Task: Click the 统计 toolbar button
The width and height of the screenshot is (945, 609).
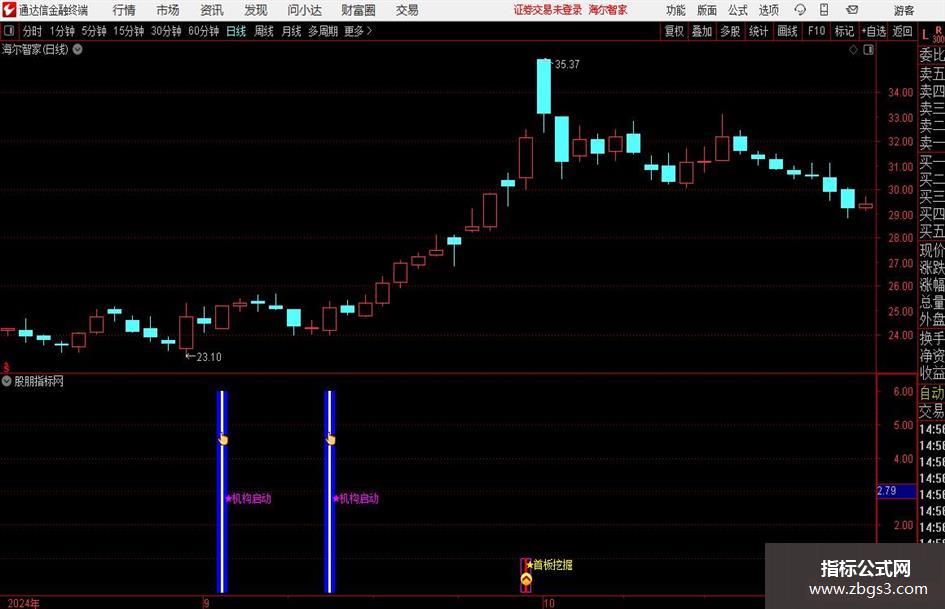Action: point(758,31)
